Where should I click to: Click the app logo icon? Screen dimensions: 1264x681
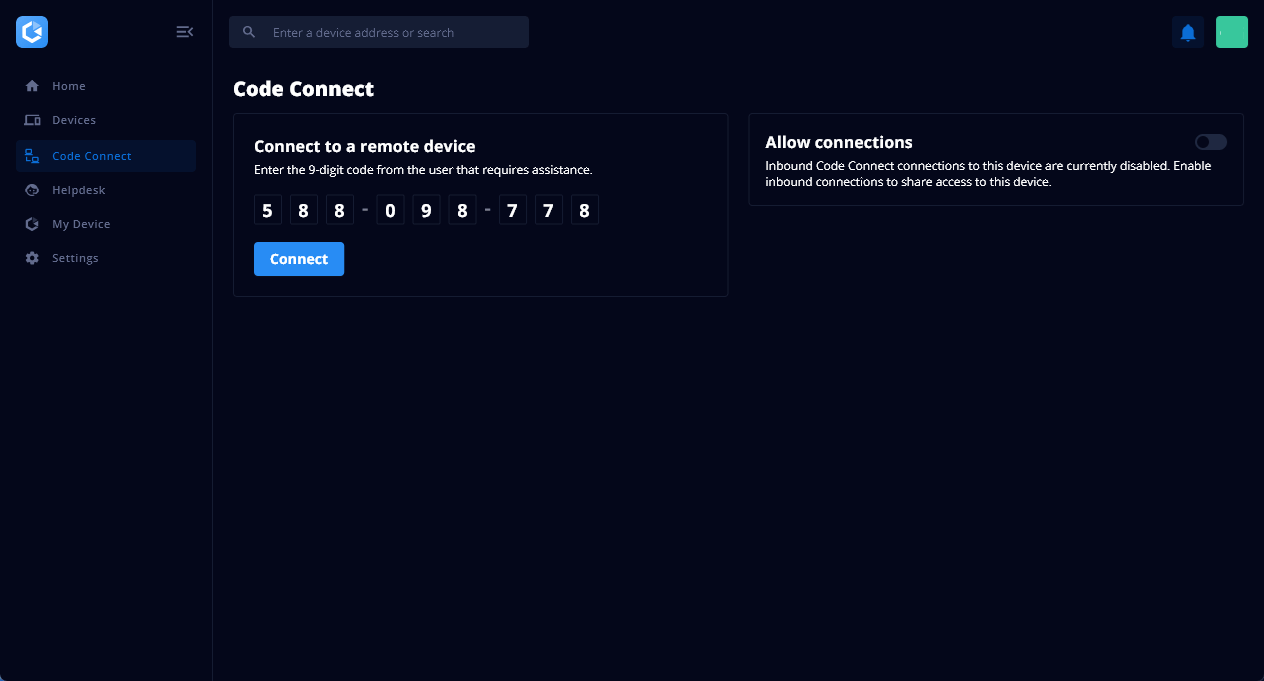tap(32, 32)
